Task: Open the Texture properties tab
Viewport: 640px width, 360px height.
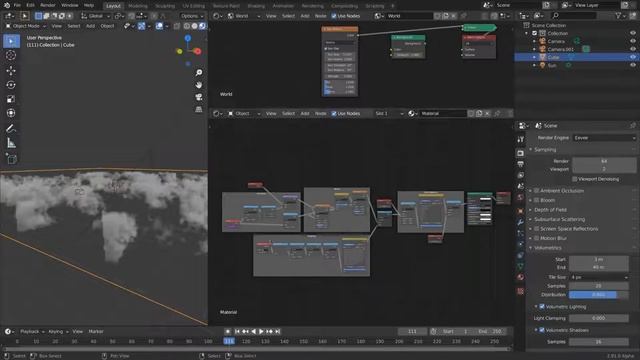Action: tap(520, 291)
